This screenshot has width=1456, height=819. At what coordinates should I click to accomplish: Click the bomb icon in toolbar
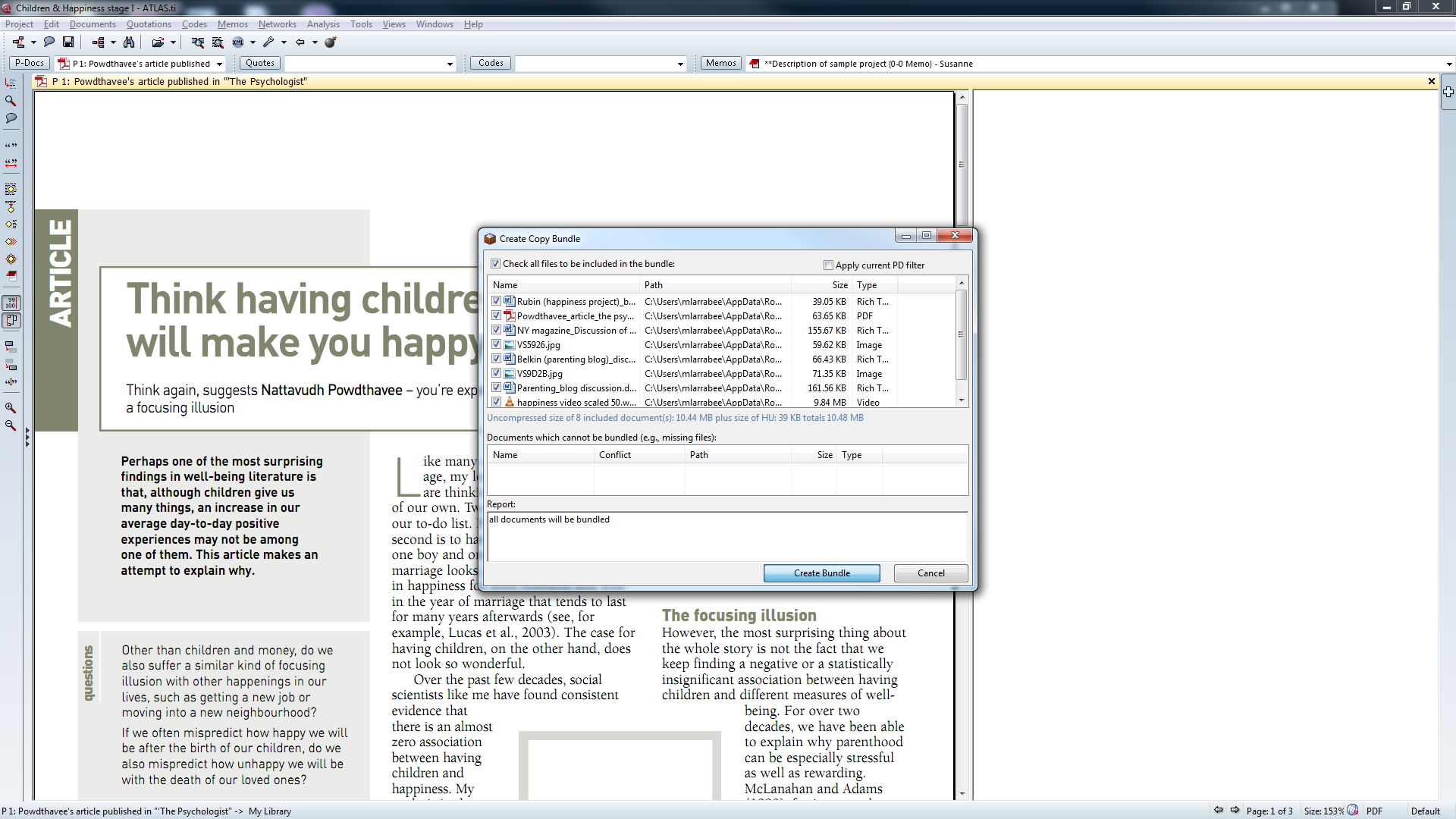coord(331,42)
